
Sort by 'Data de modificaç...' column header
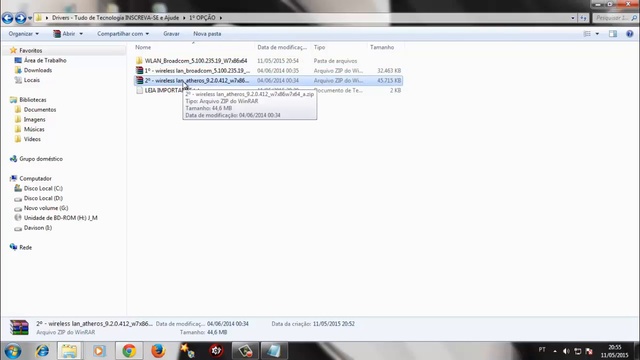[x=282, y=47]
